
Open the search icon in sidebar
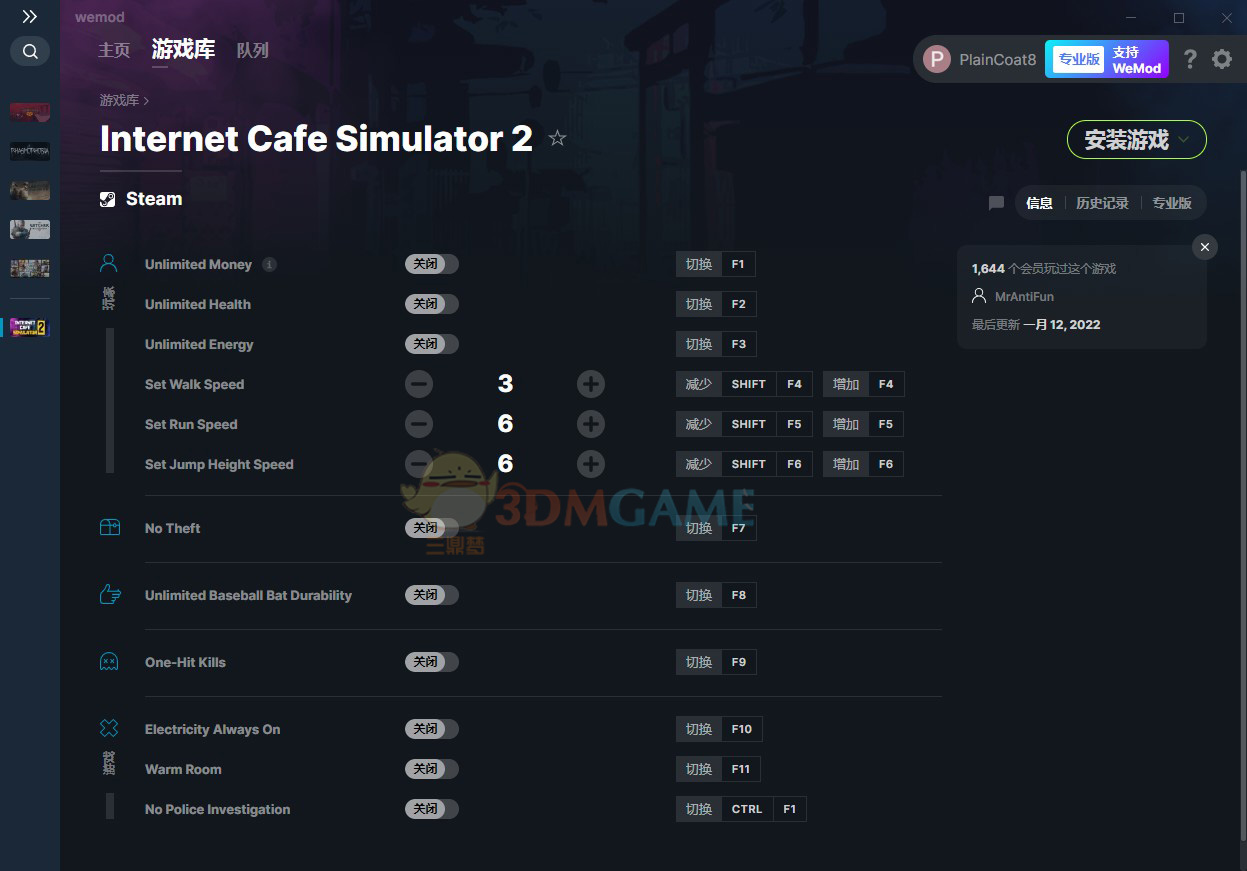30,51
